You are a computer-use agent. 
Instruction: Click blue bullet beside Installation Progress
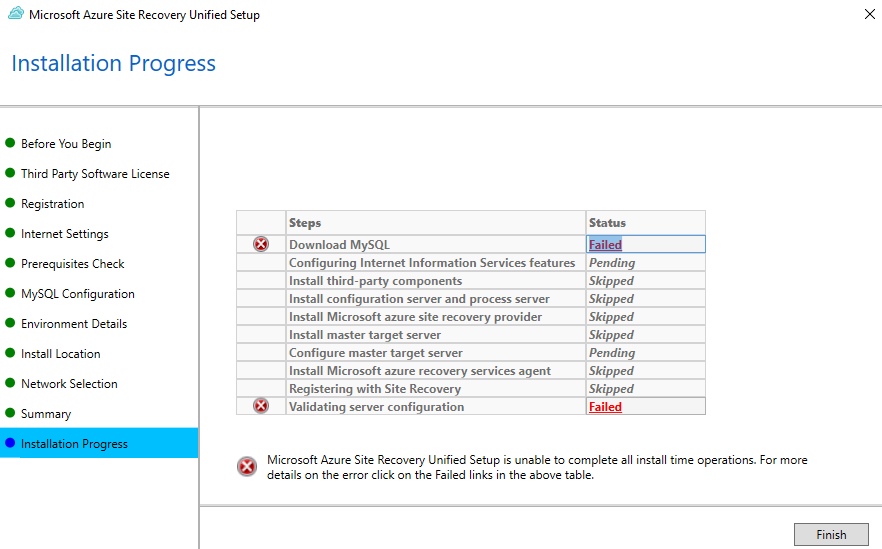click(x=10, y=443)
